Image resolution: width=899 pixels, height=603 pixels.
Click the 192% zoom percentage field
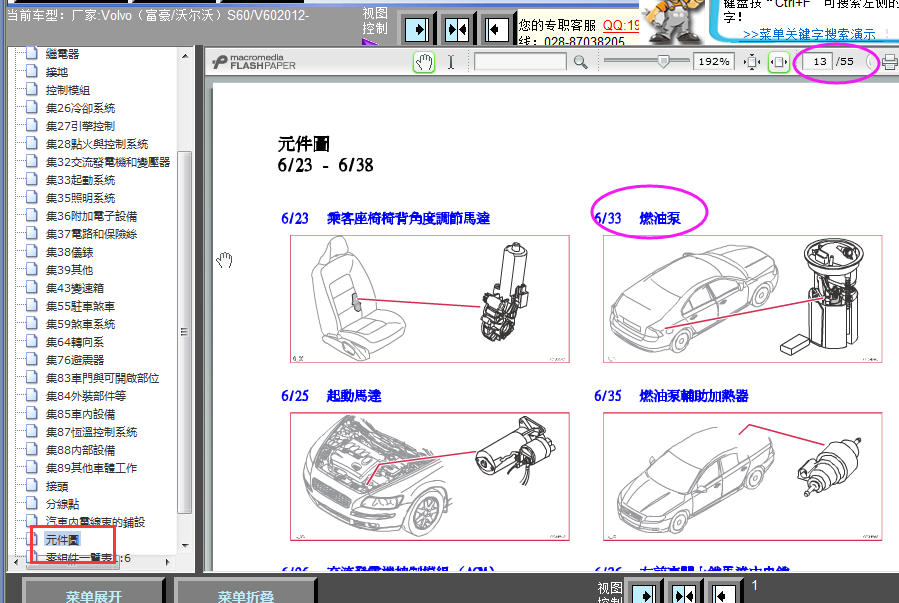tap(714, 61)
